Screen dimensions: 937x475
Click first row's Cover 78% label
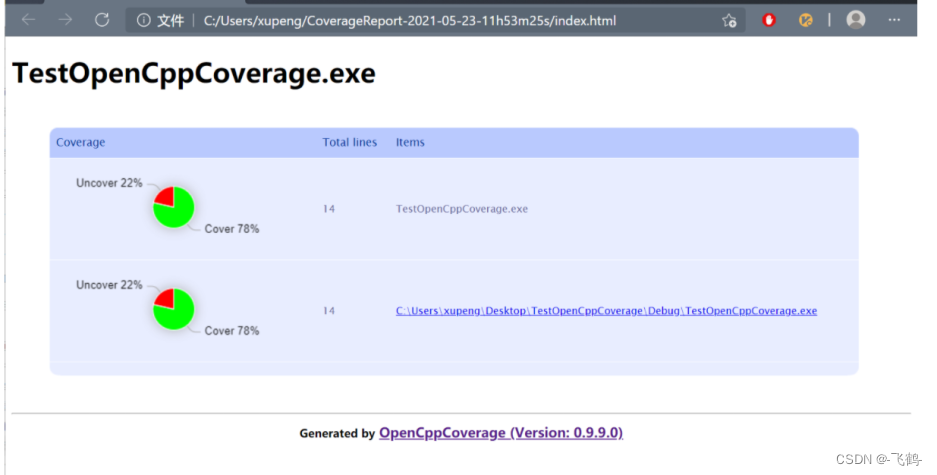232,229
